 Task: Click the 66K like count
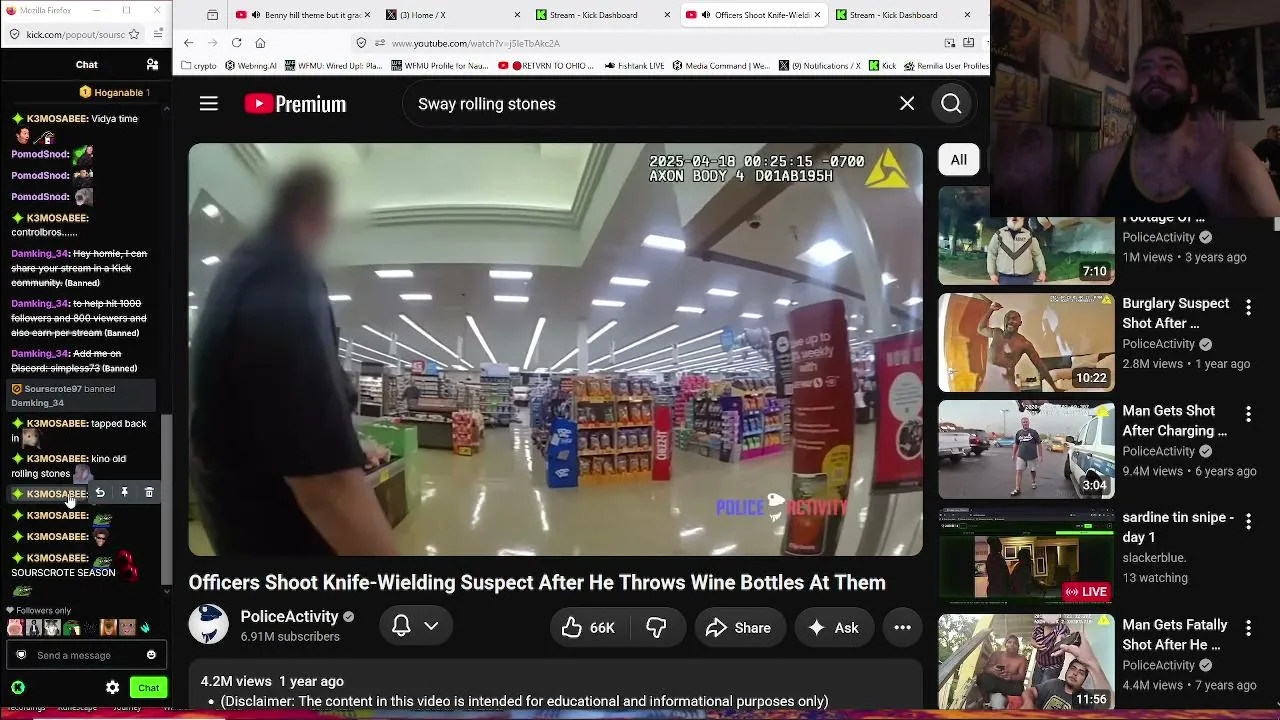602,628
